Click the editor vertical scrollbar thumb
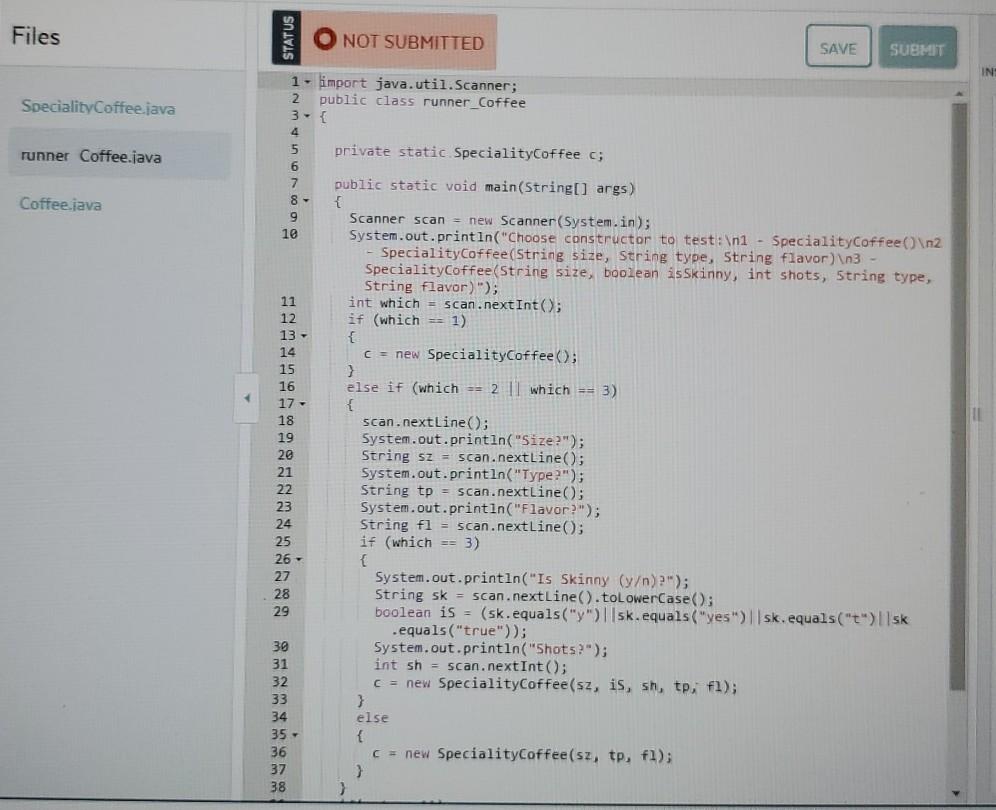The height and width of the screenshot is (810, 996). [x=959, y=397]
